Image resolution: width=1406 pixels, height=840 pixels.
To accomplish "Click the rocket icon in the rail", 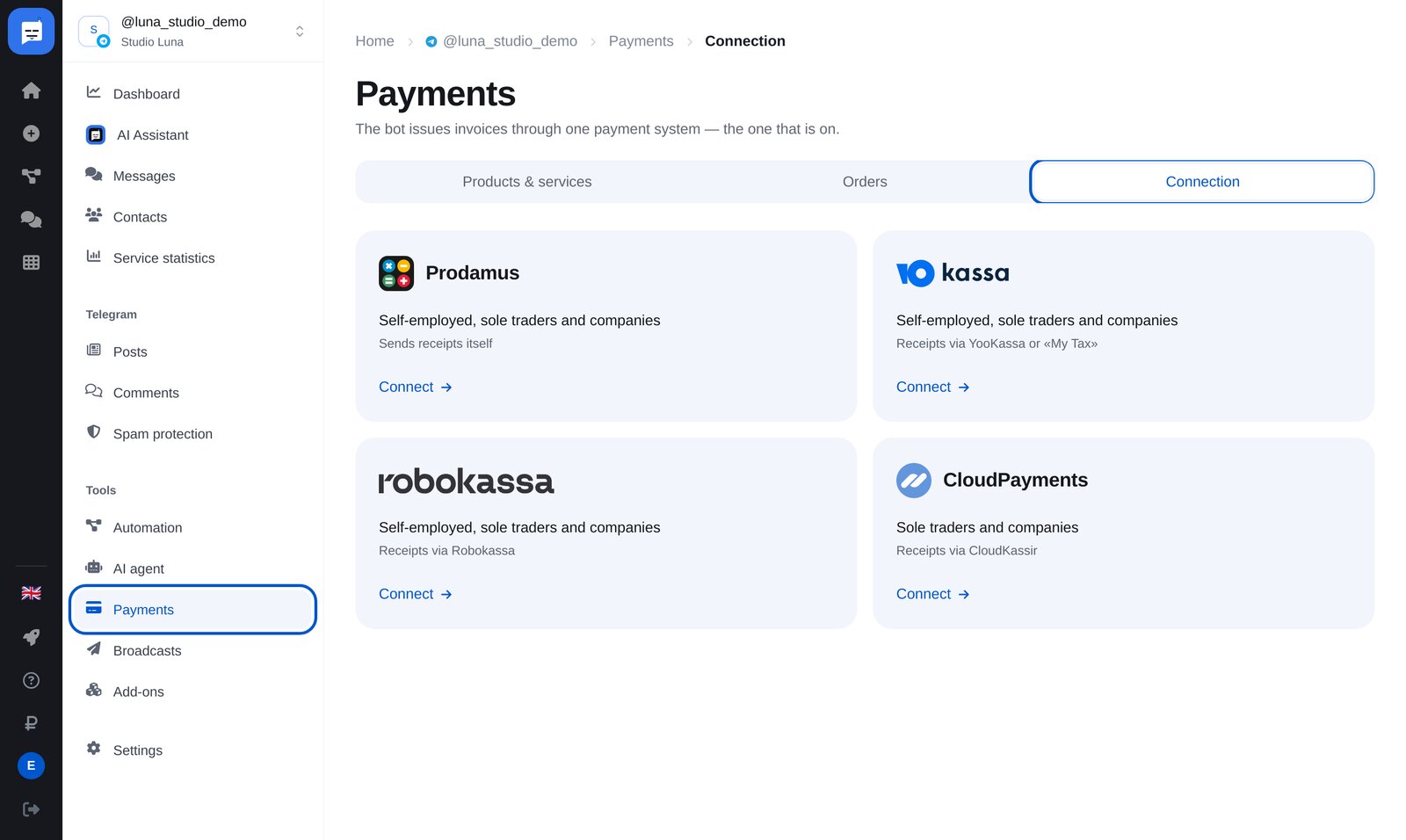I will point(31,637).
